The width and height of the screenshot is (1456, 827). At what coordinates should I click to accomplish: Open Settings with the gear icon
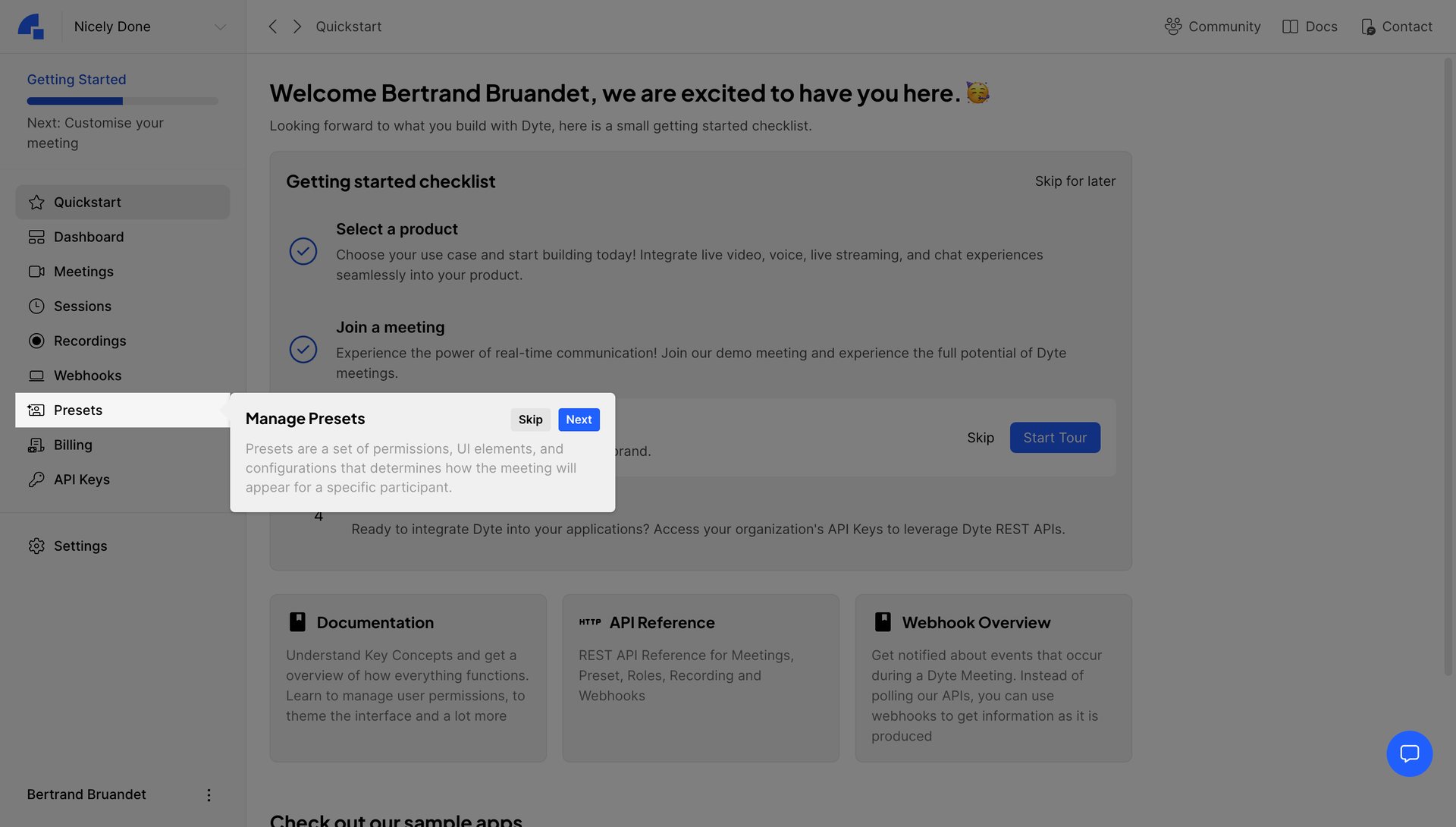[80, 546]
